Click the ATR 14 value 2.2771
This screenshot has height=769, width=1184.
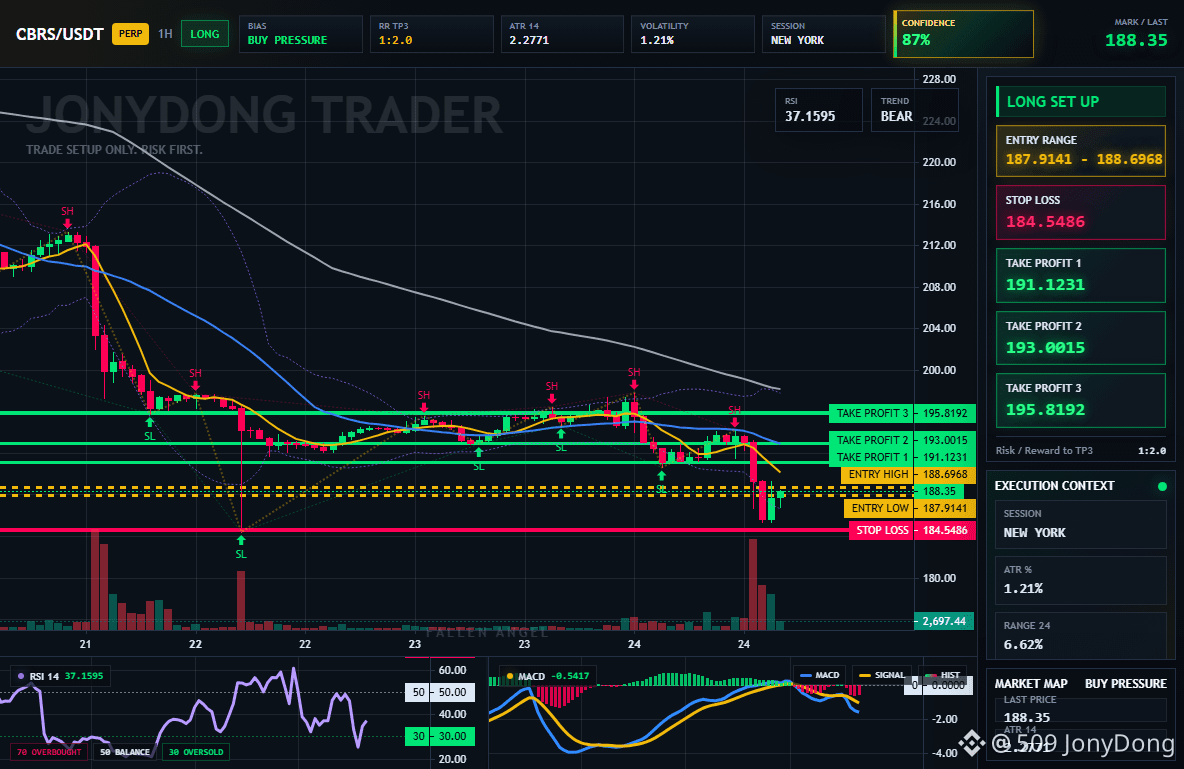529,40
